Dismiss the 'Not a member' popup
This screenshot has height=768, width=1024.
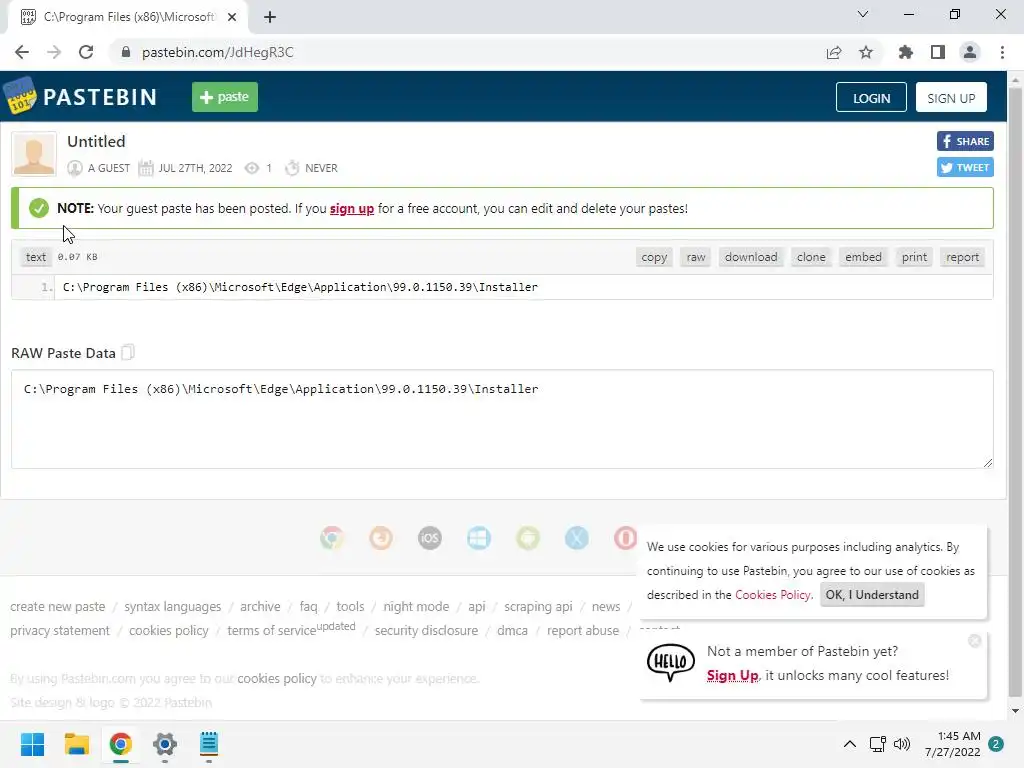point(975,641)
